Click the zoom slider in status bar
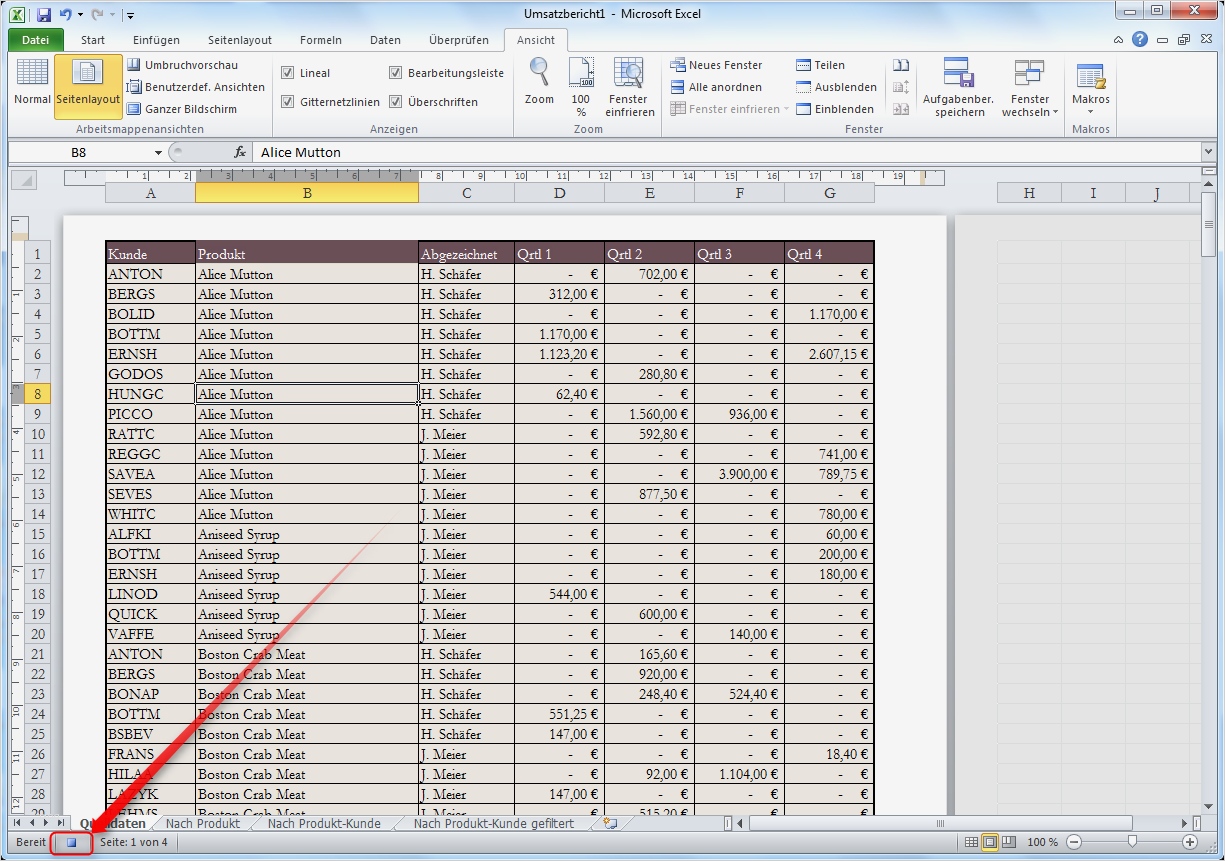The image size is (1225, 861). 1132,843
